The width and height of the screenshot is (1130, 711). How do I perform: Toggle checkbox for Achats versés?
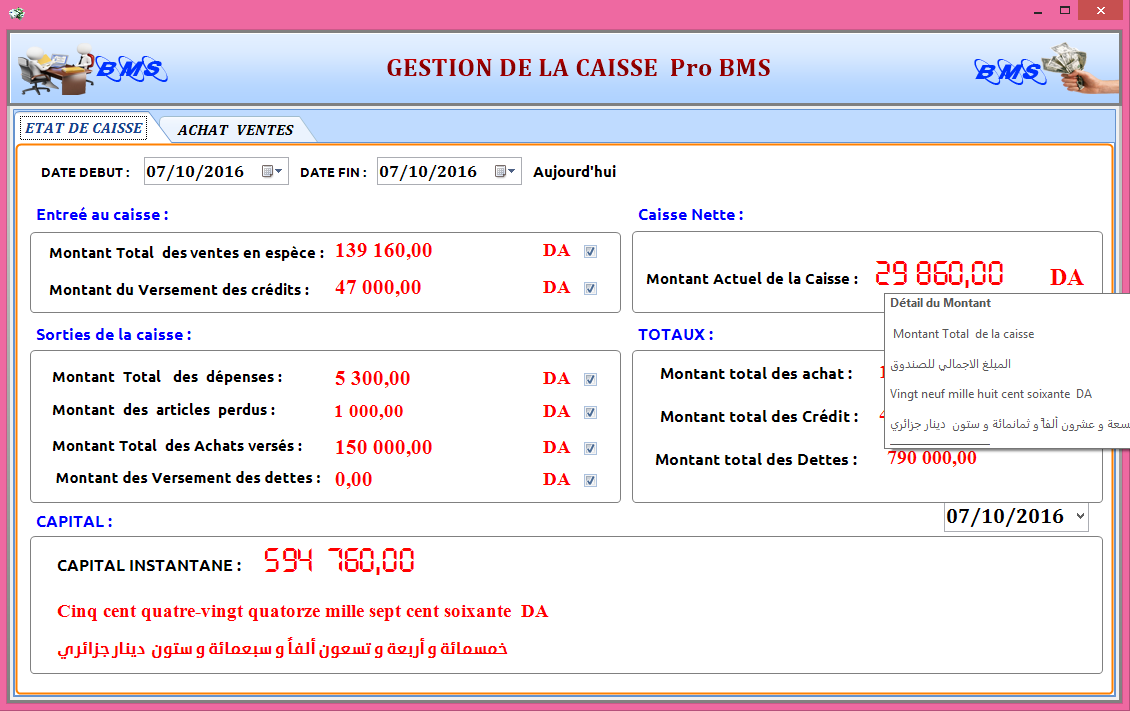(590, 449)
